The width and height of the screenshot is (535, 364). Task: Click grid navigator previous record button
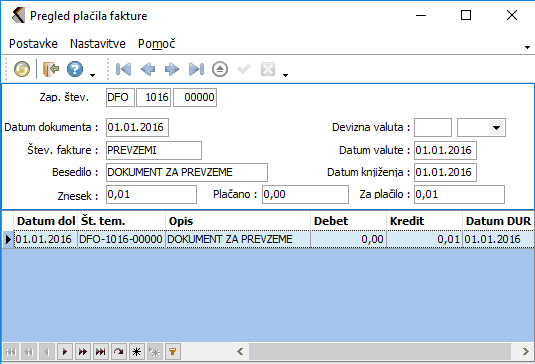47,351
